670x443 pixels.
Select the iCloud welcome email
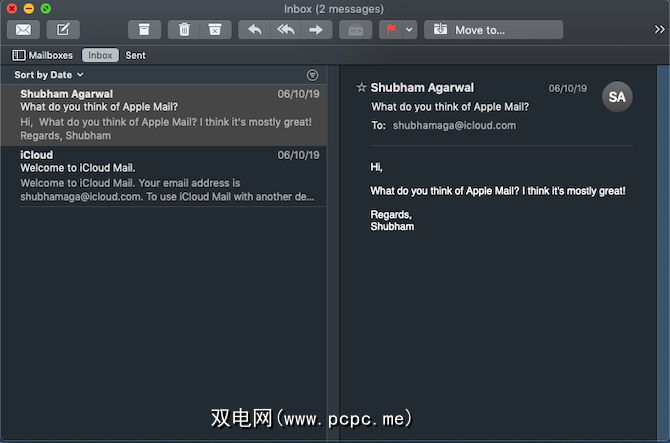click(164, 176)
